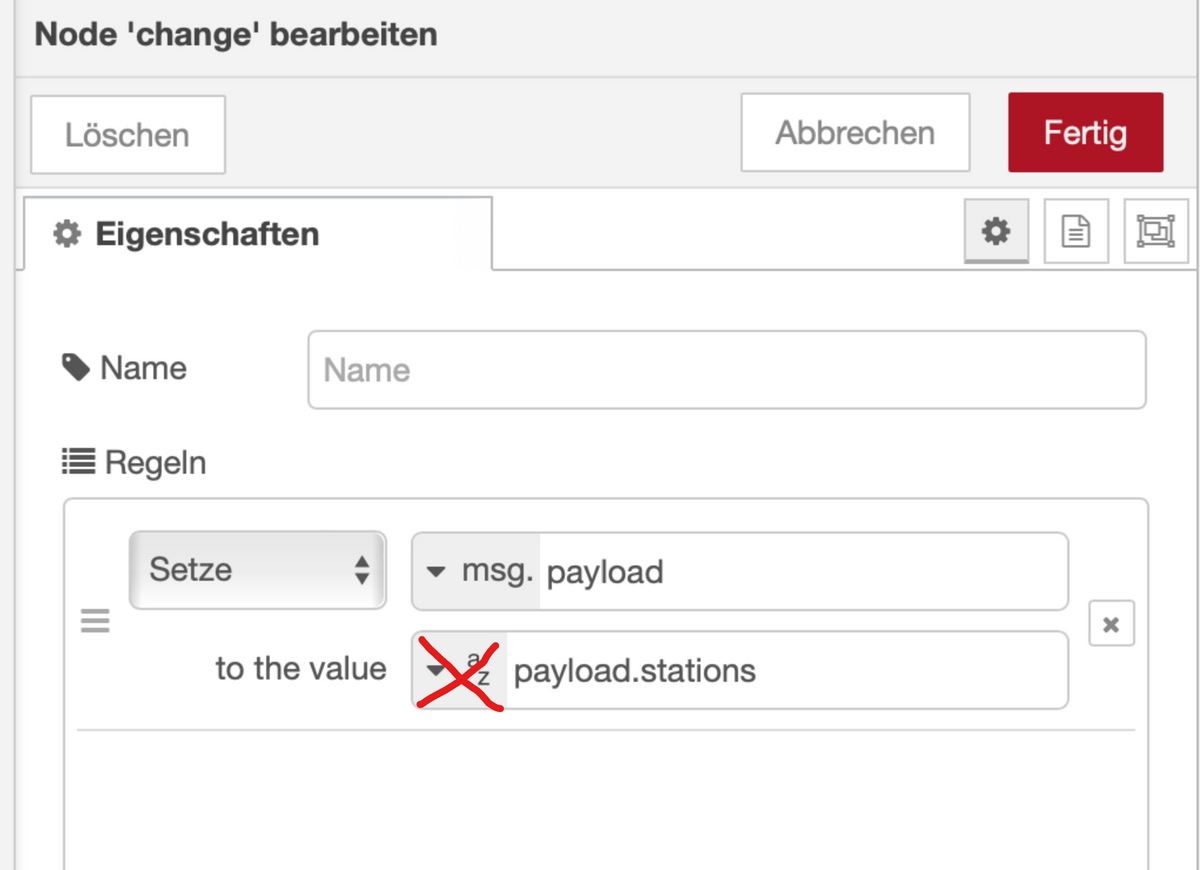Open the node appearance settings icon
The image size is (1200, 870).
(x=1156, y=232)
